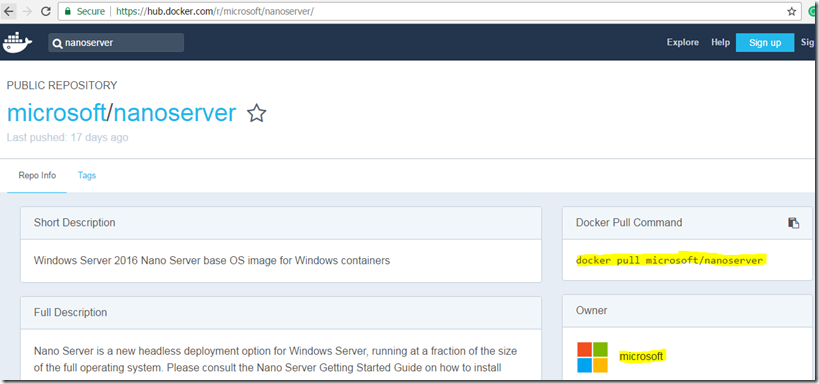Image resolution: width=819 pixels, height=384 pixels.
Task: Click the Secure label in the address bar
Action: click(x=90, y=11)
